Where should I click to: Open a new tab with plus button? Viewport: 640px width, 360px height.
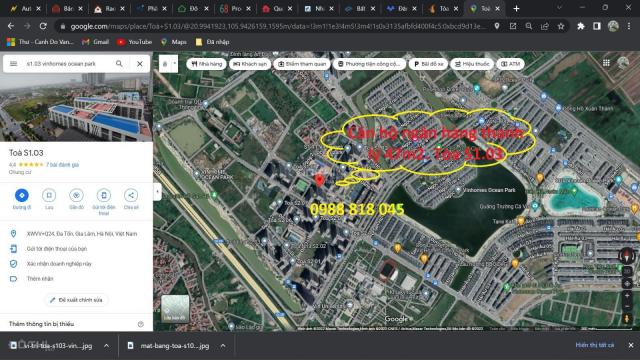pyautogui.click(x=516, y=9)
